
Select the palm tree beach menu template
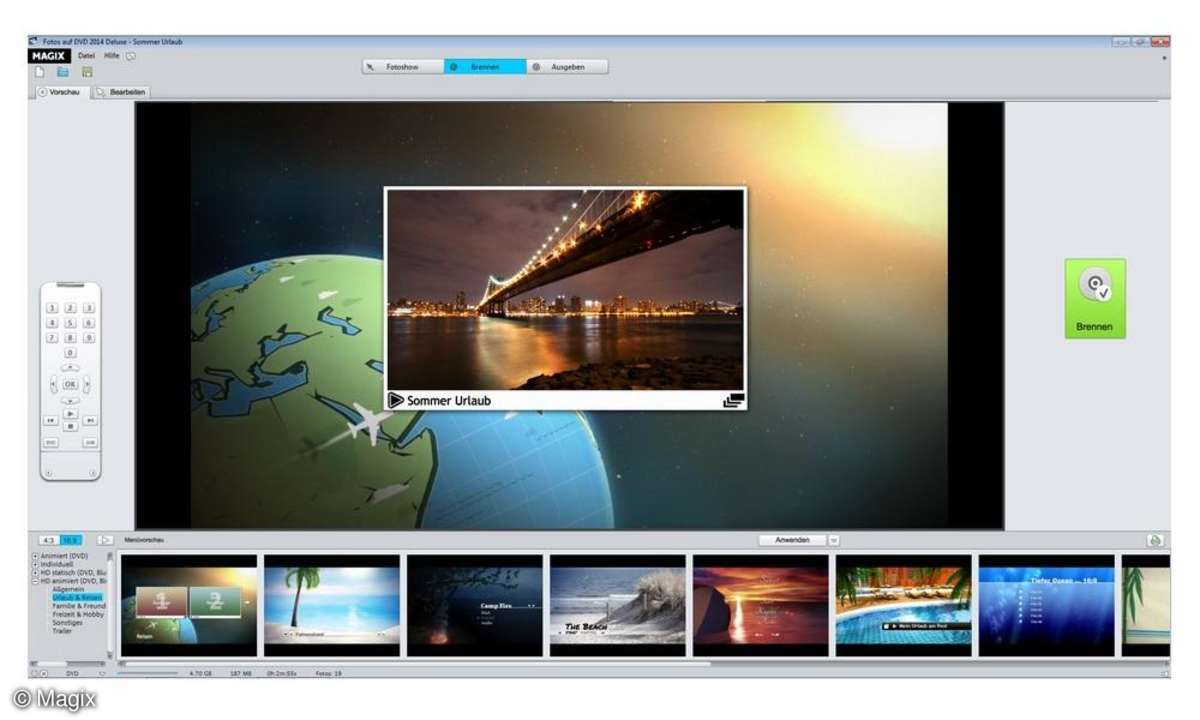[x=331, y=605]
